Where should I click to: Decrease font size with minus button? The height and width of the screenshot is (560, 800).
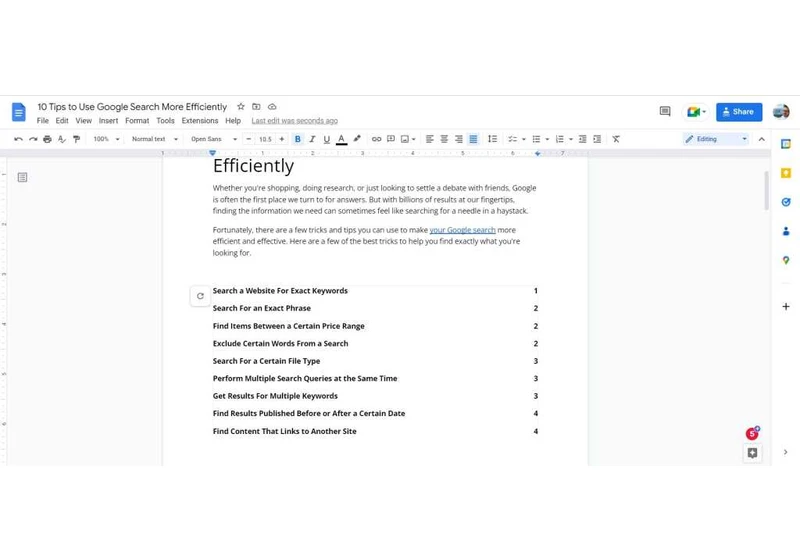click(248, 139)
